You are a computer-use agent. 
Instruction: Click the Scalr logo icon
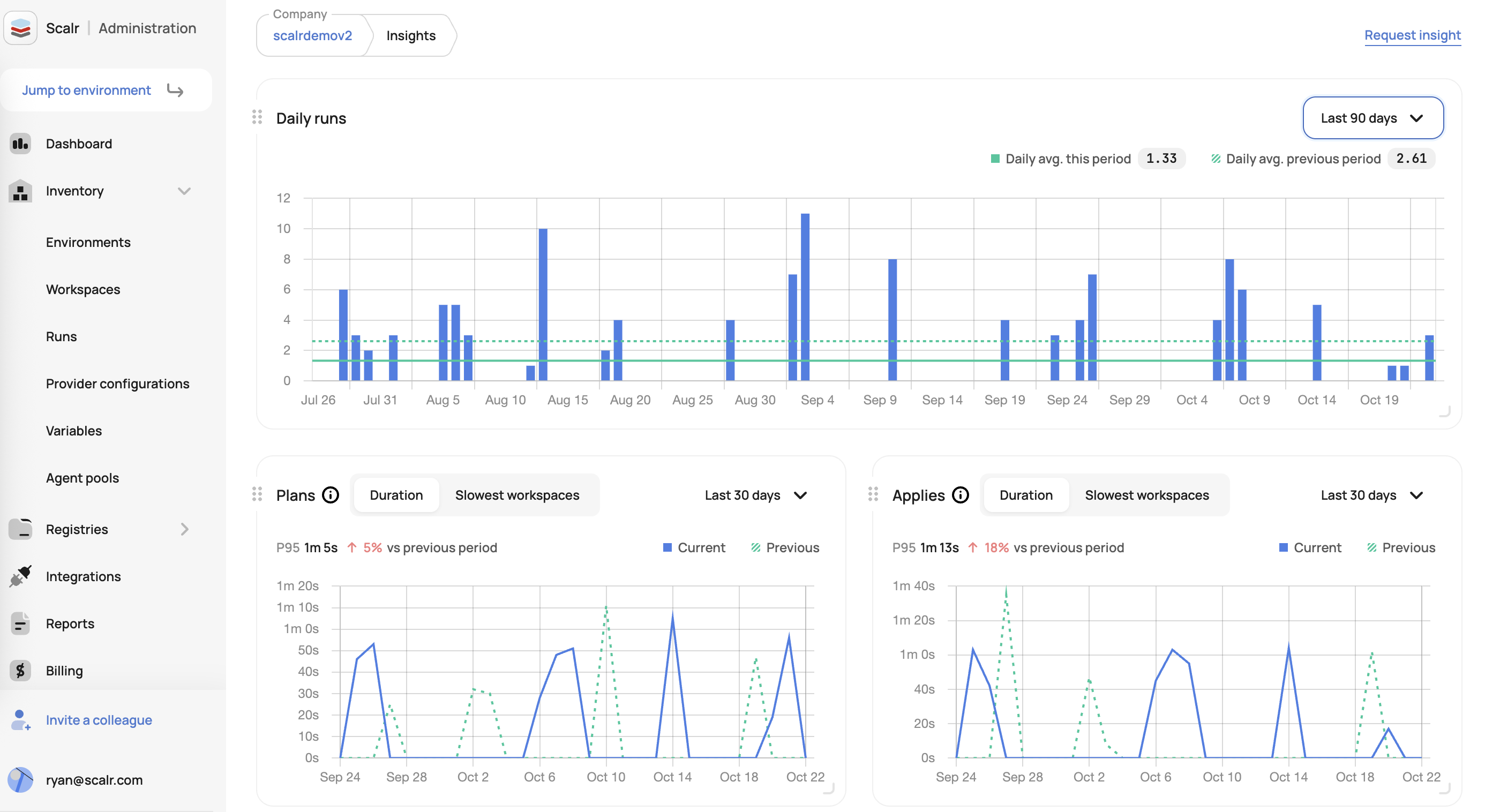click(20, 28)
